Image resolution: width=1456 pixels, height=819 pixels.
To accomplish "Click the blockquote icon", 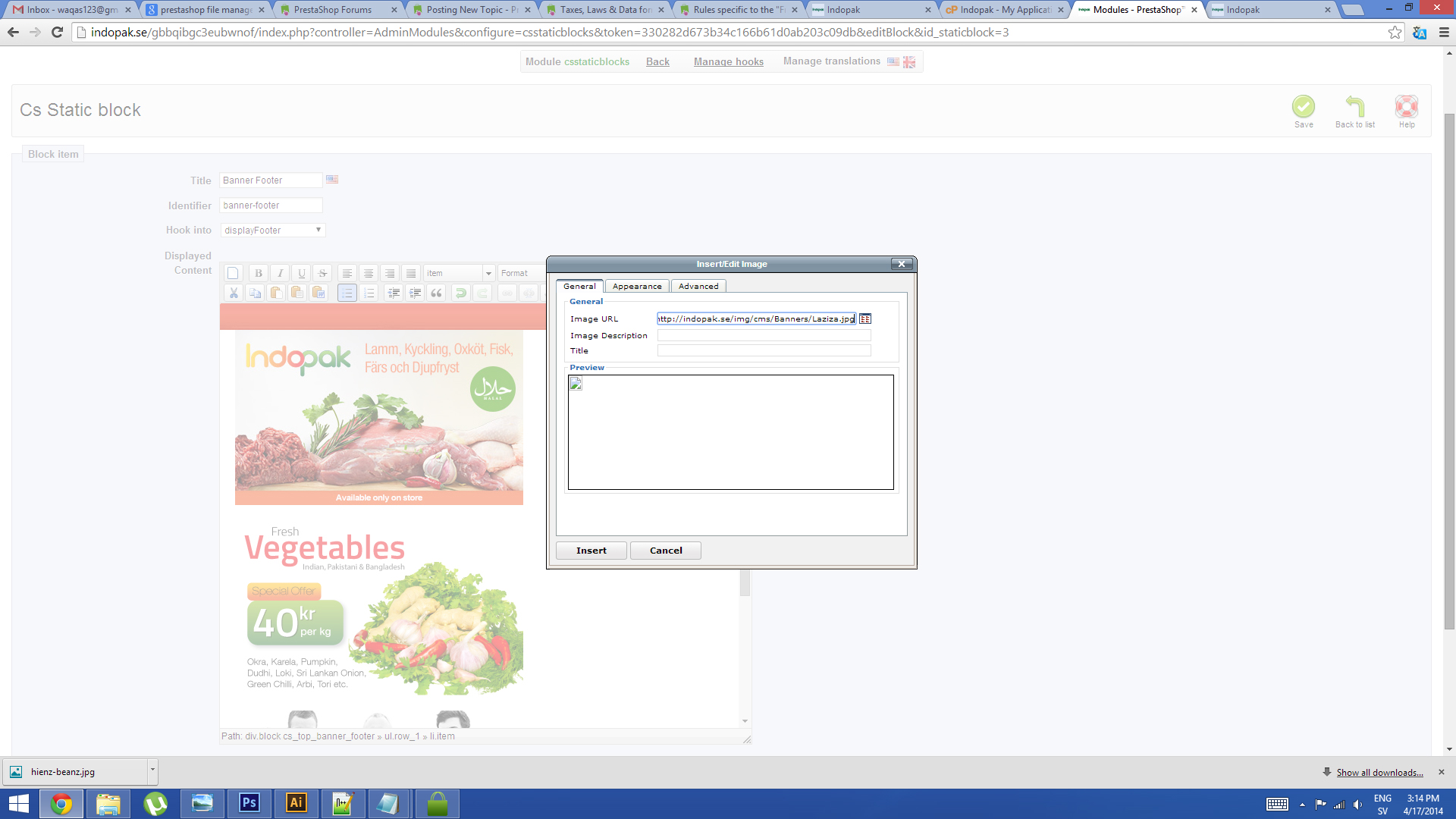I will pos(436,293).
